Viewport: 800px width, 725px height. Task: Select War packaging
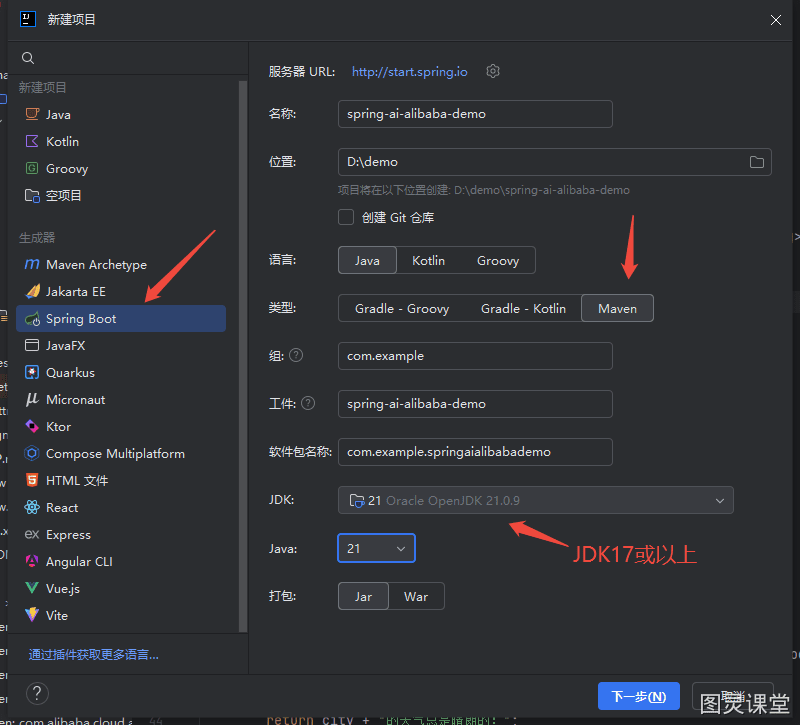[416, 596]
